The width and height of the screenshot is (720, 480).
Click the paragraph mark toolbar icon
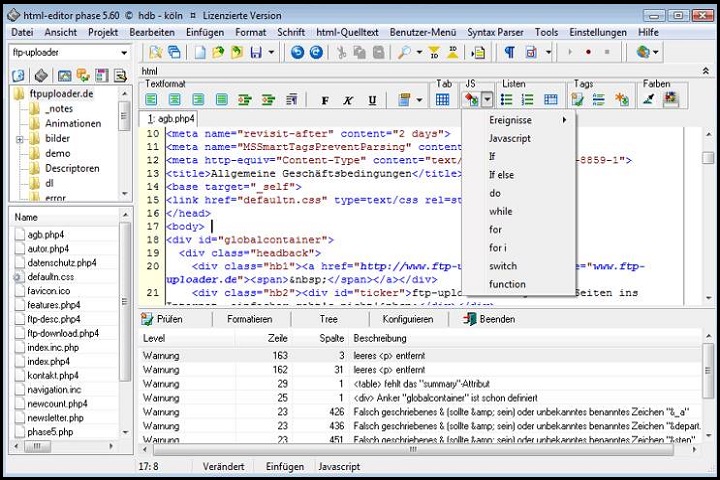509,52
